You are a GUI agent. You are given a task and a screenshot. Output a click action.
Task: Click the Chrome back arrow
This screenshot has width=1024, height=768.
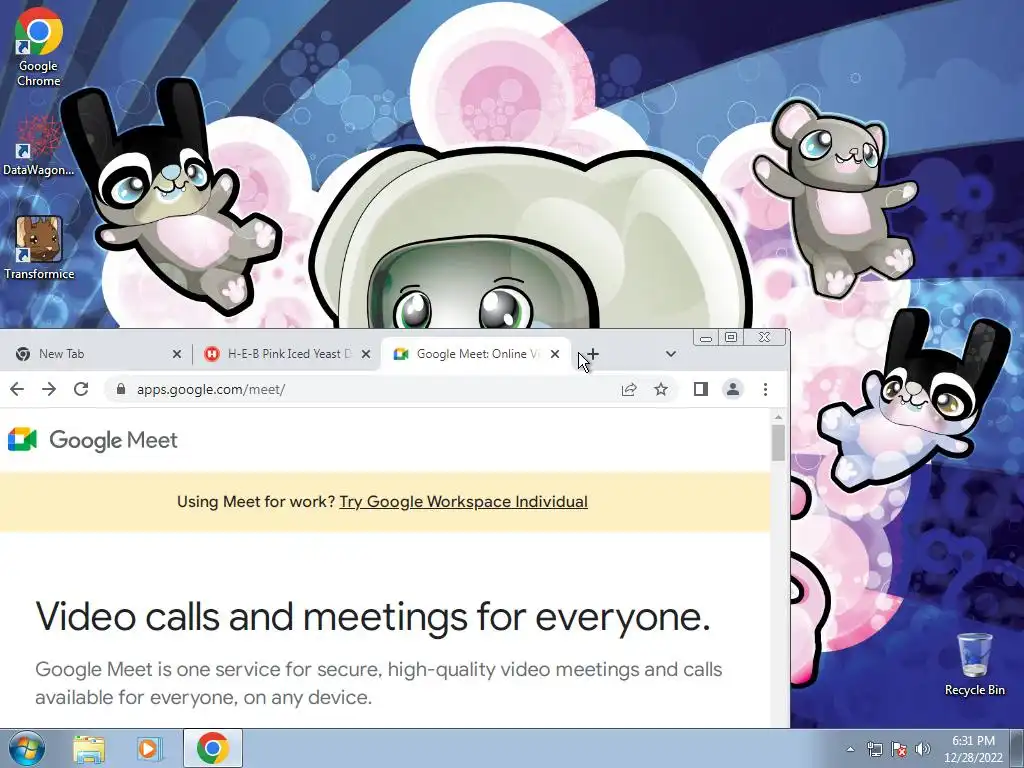(x=17, y=389)
